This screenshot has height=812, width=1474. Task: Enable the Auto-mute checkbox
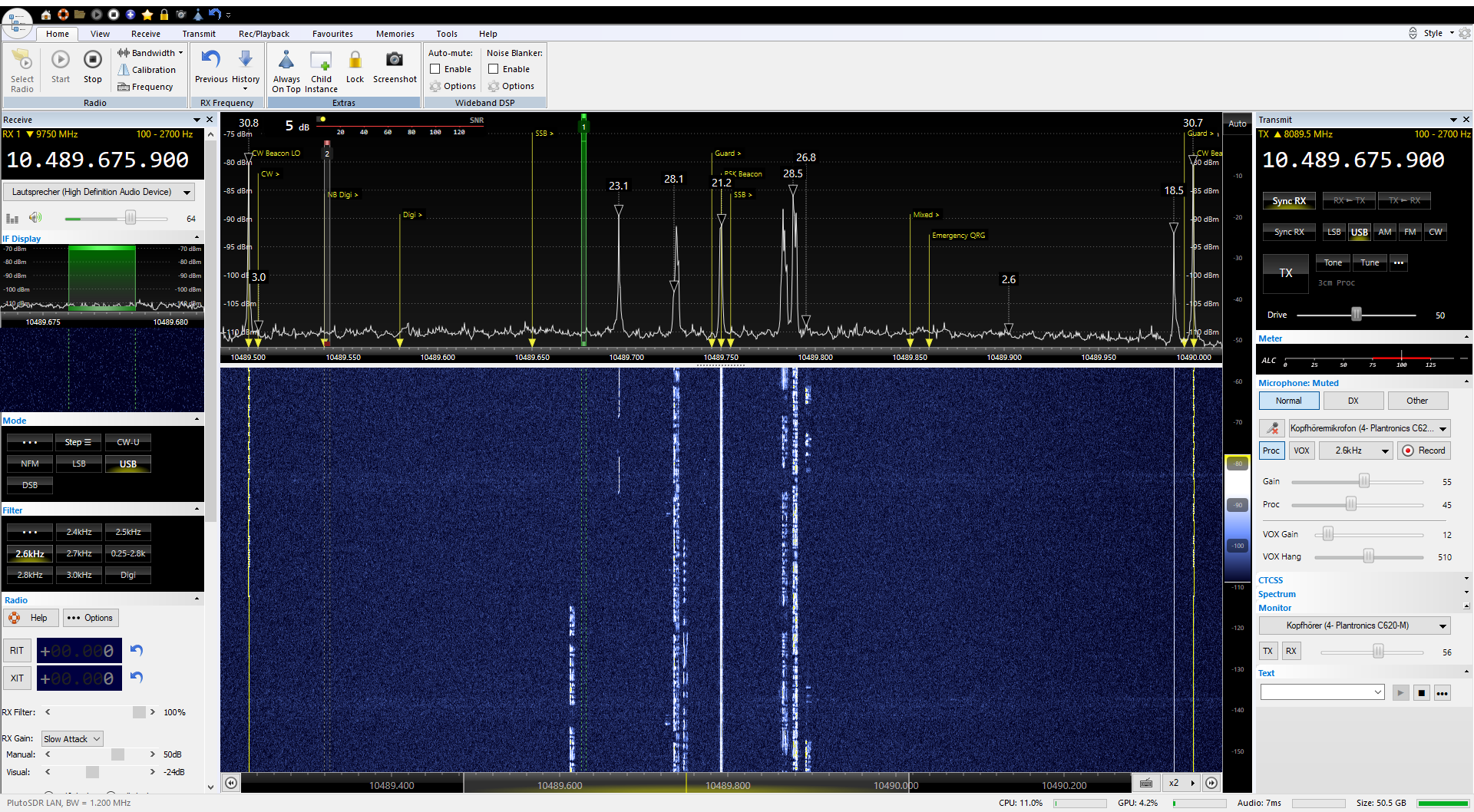[x=435, y=69]
